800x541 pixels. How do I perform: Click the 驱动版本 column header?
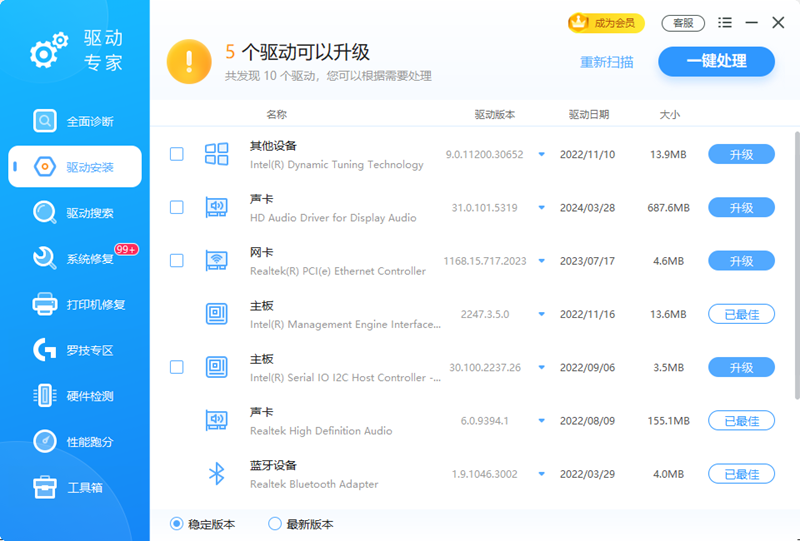(494, 114)
